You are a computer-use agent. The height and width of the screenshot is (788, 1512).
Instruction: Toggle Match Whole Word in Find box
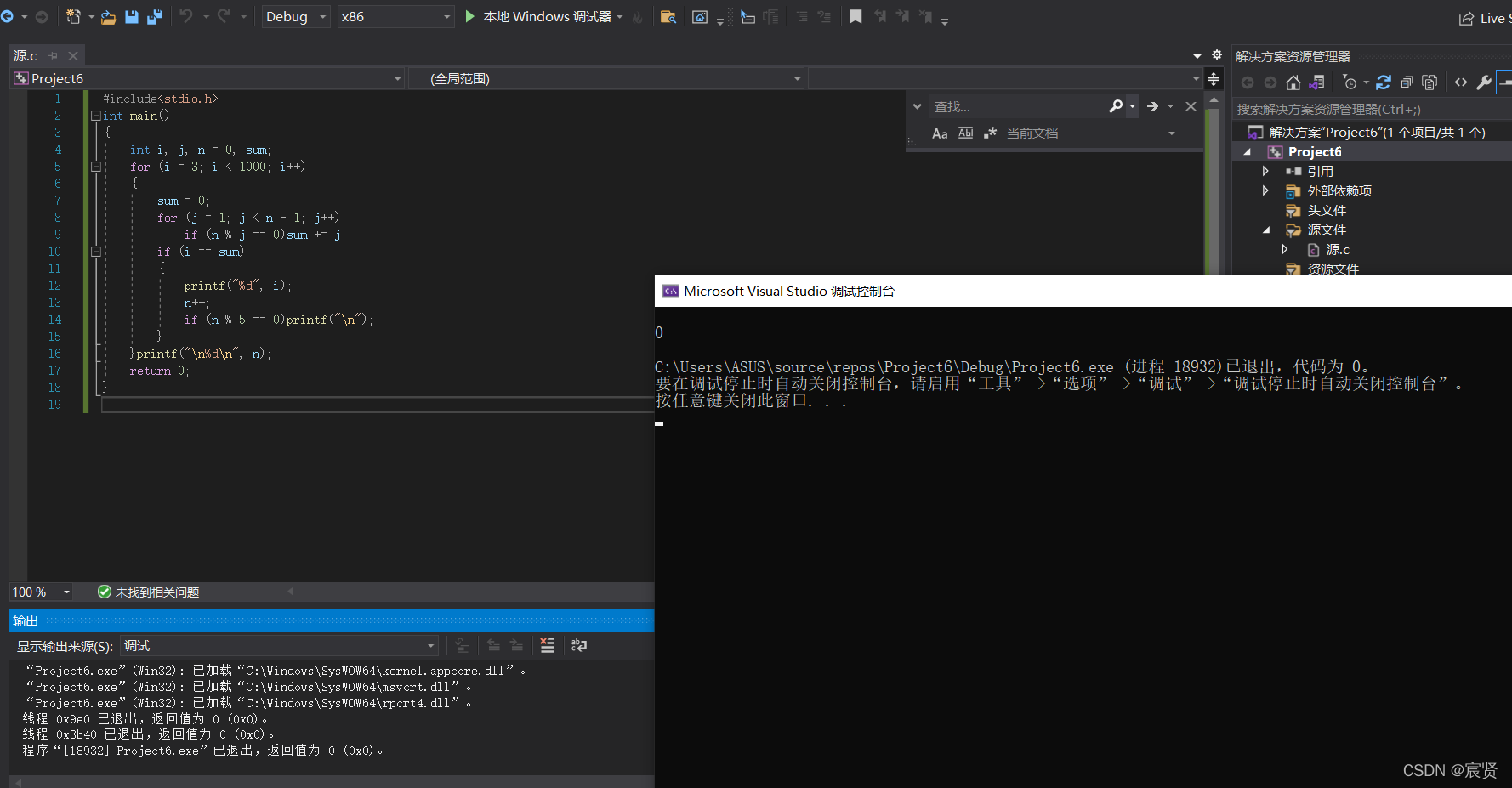965,133
